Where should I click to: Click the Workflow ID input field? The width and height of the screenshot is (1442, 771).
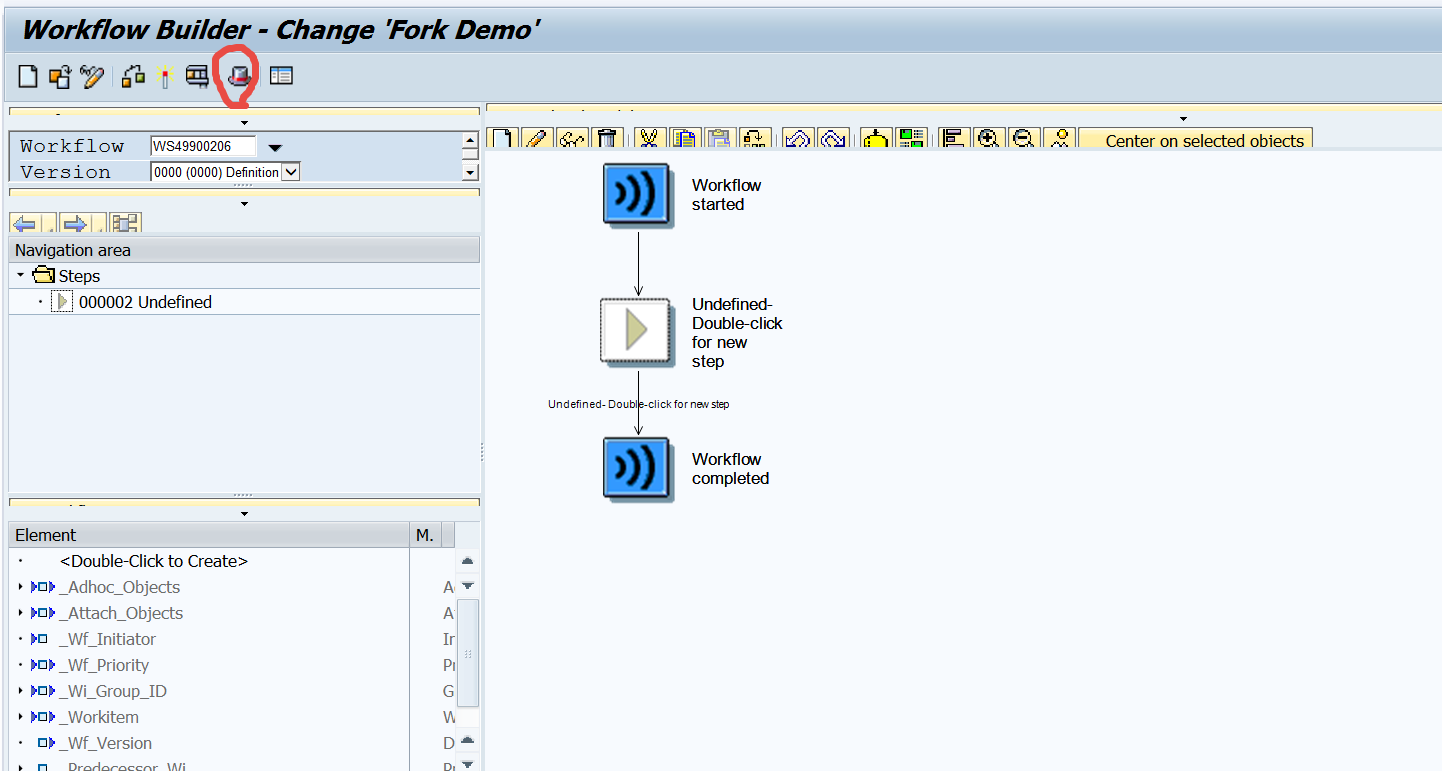(x=203, y=146)
